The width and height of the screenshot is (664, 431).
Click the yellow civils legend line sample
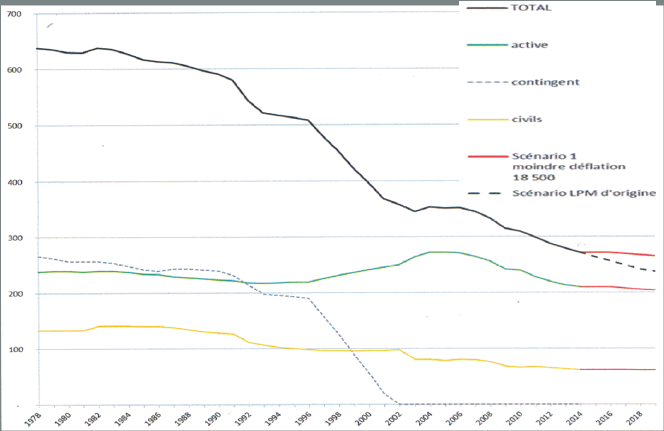point(487,119)
